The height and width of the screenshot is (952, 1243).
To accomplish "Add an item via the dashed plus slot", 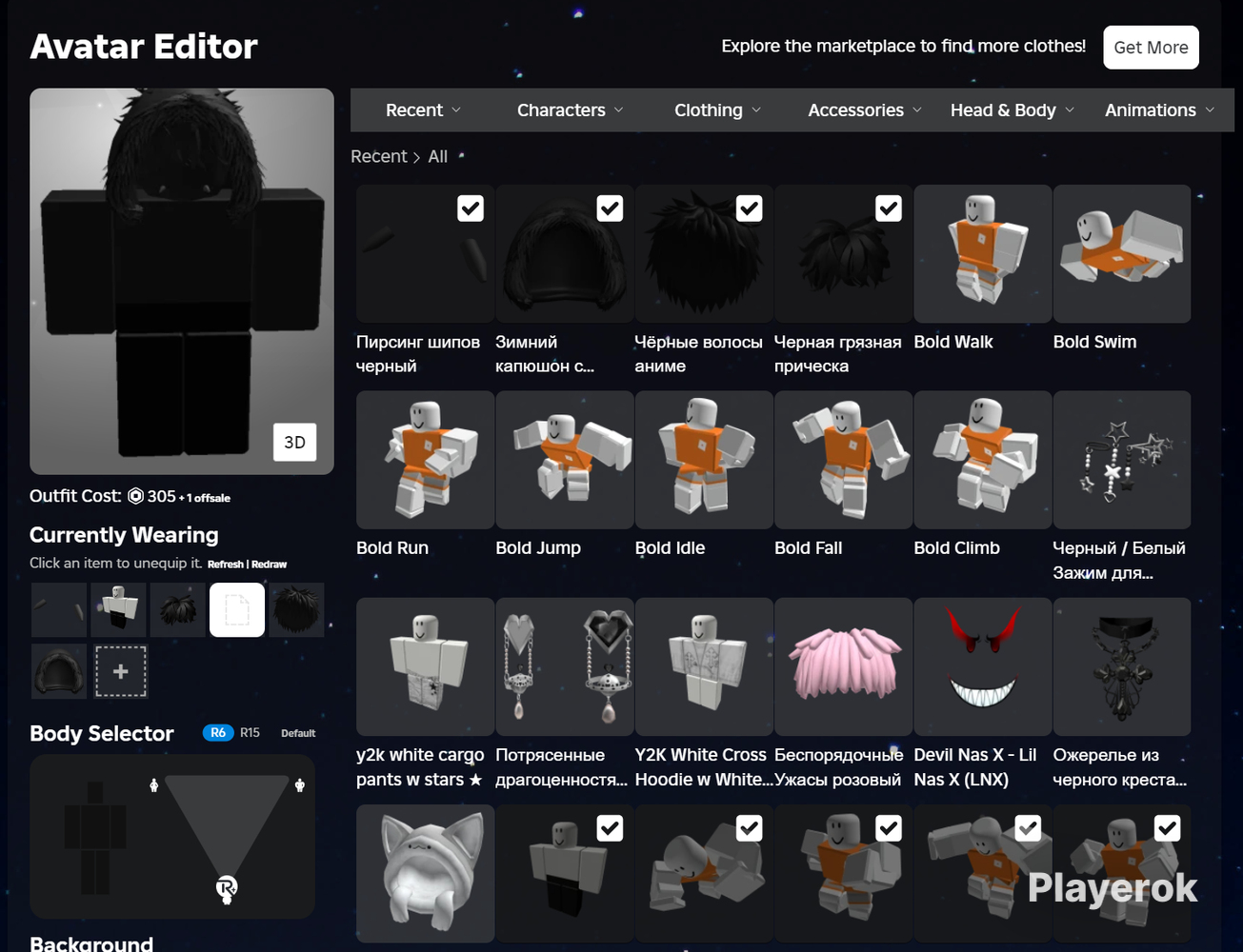I will [x=120, y=671].
